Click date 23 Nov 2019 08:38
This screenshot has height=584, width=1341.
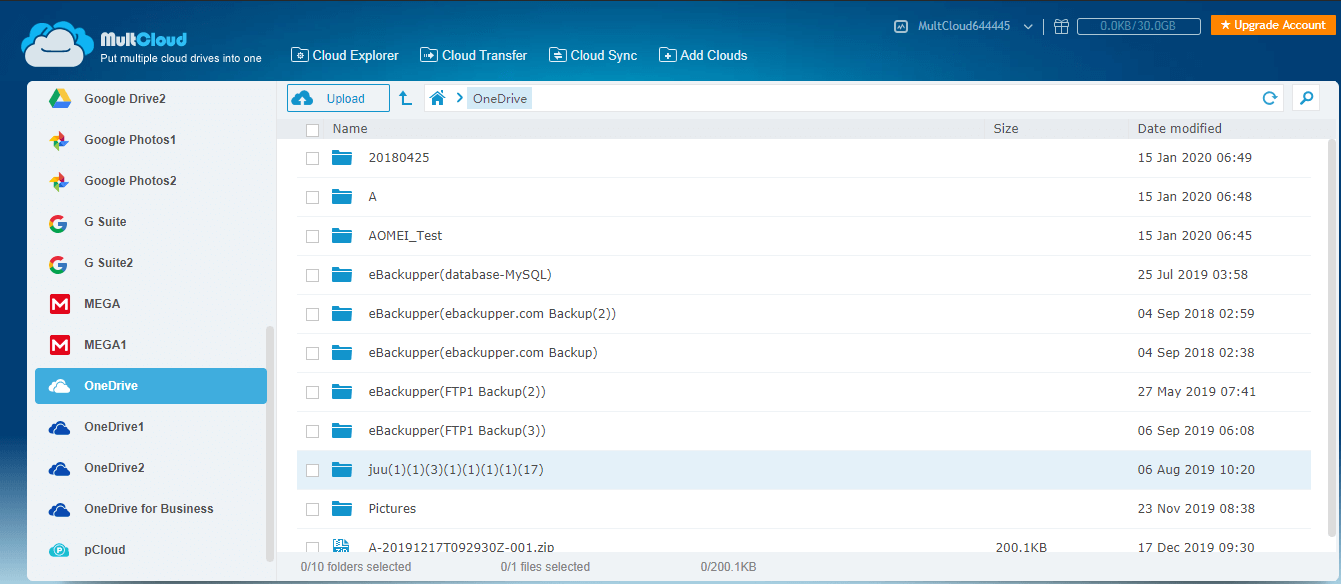(1197, 509)
